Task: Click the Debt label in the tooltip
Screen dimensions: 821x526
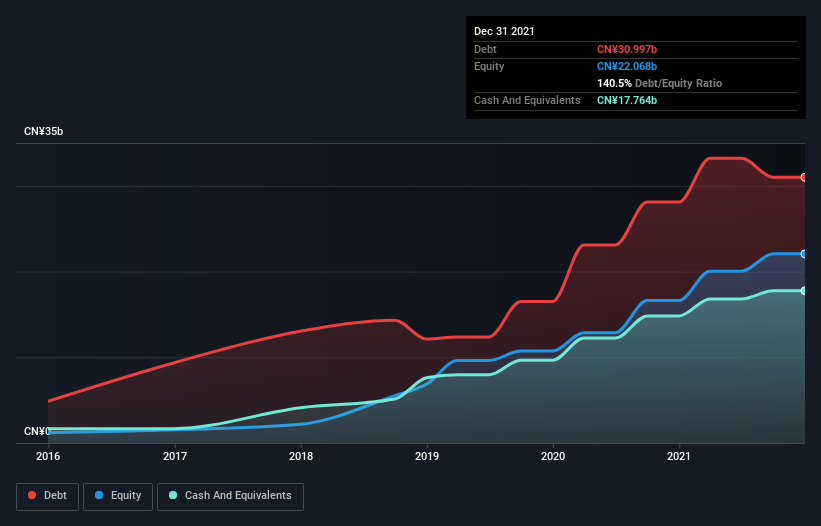Action: click(485, 49)
